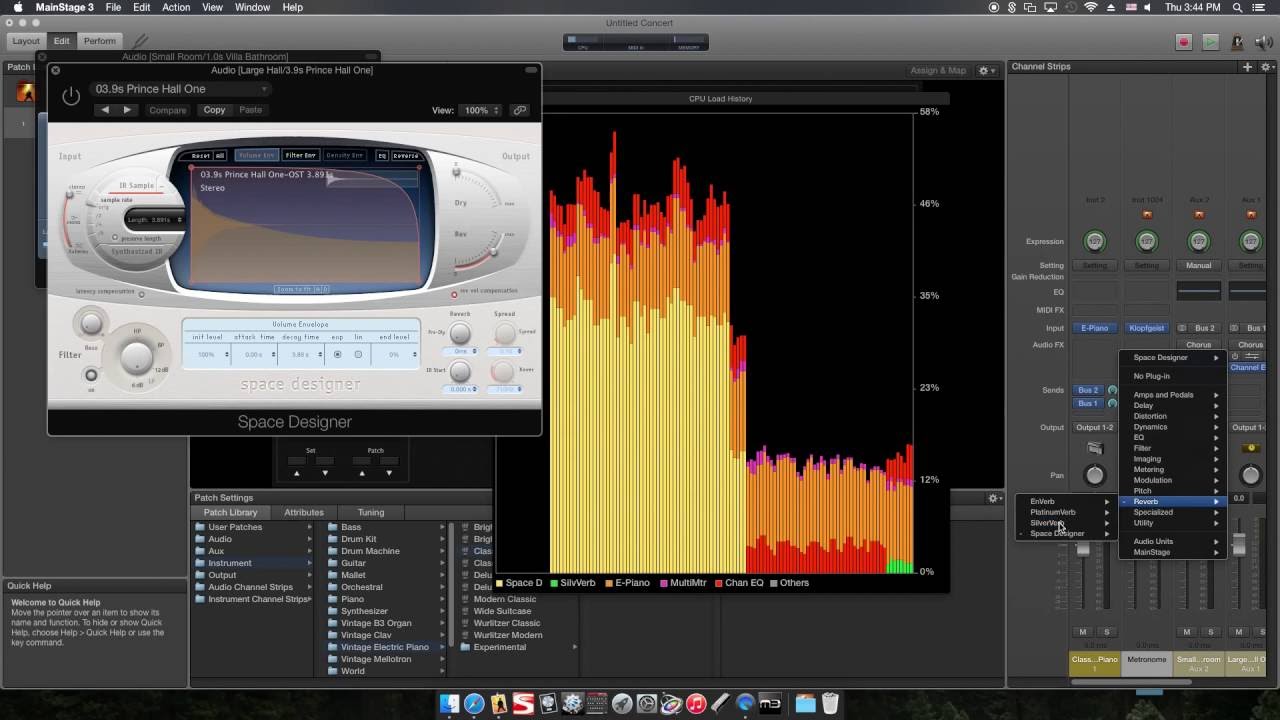Screen dimensions: 1280x720
Task: Click the Copy button in plug-in header
Action: [x=215, y=110]
